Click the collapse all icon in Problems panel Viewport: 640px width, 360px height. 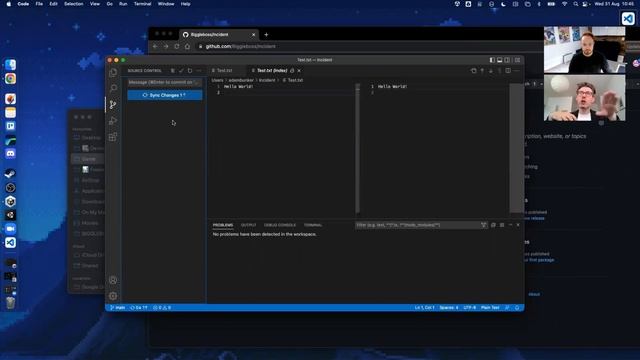(493, 225)
